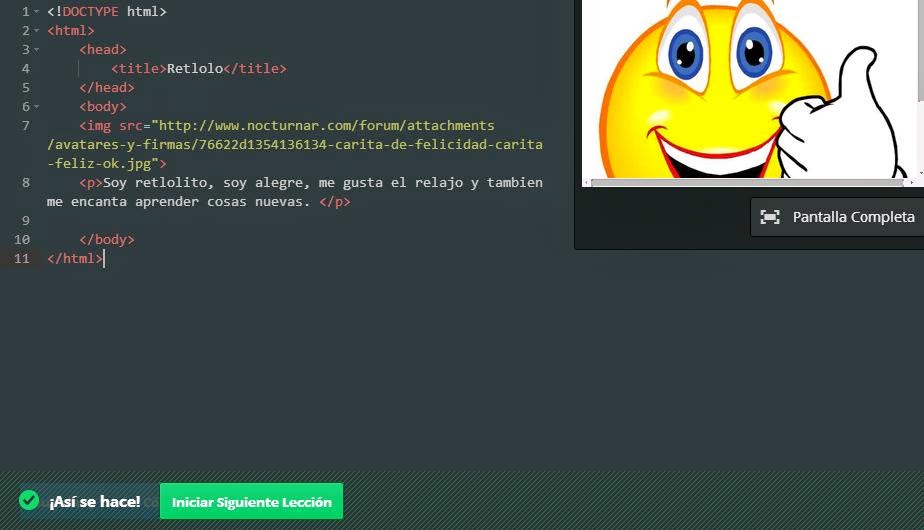Collapse the html tag fold on line 2
Viewport: 924px width, 530px height.
pos(37,31)
